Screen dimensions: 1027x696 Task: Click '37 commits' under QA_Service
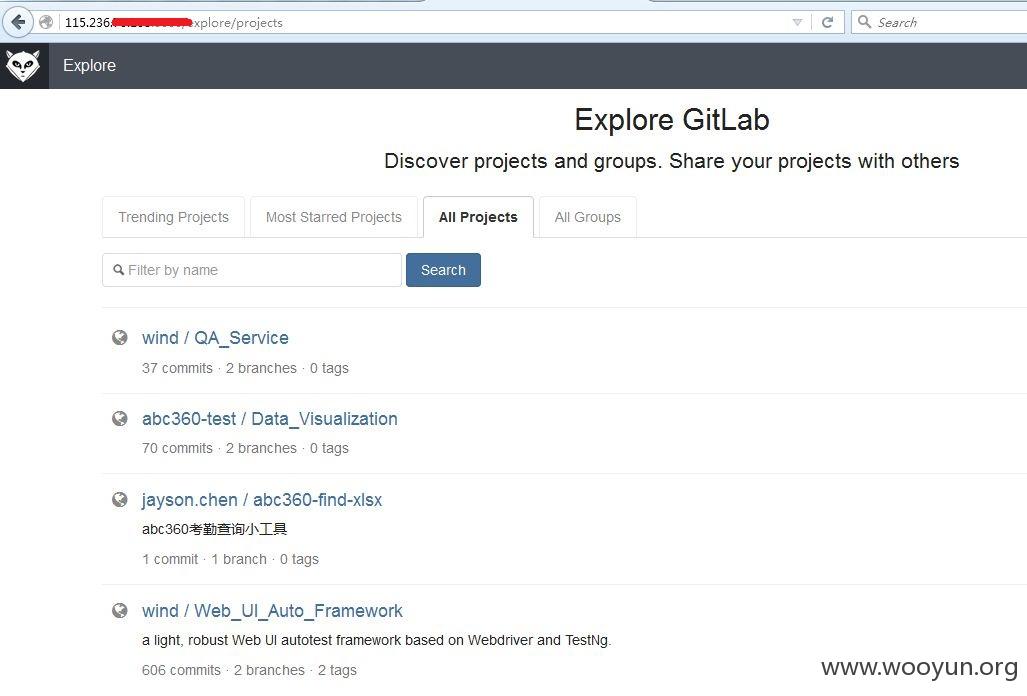177,368
